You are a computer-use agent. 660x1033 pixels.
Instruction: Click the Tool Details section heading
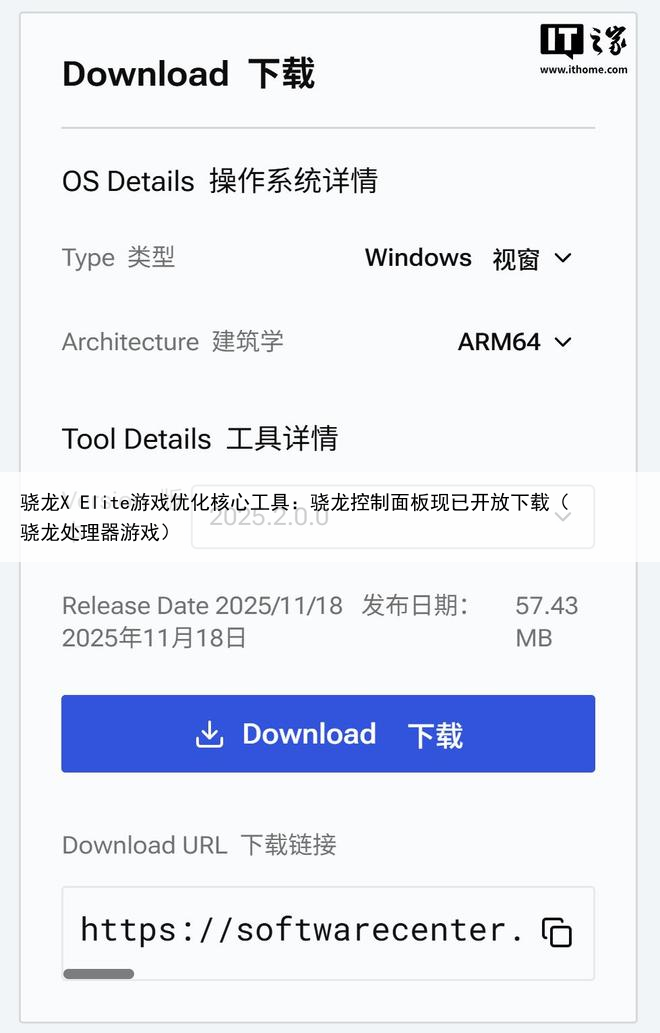(199, 439)
